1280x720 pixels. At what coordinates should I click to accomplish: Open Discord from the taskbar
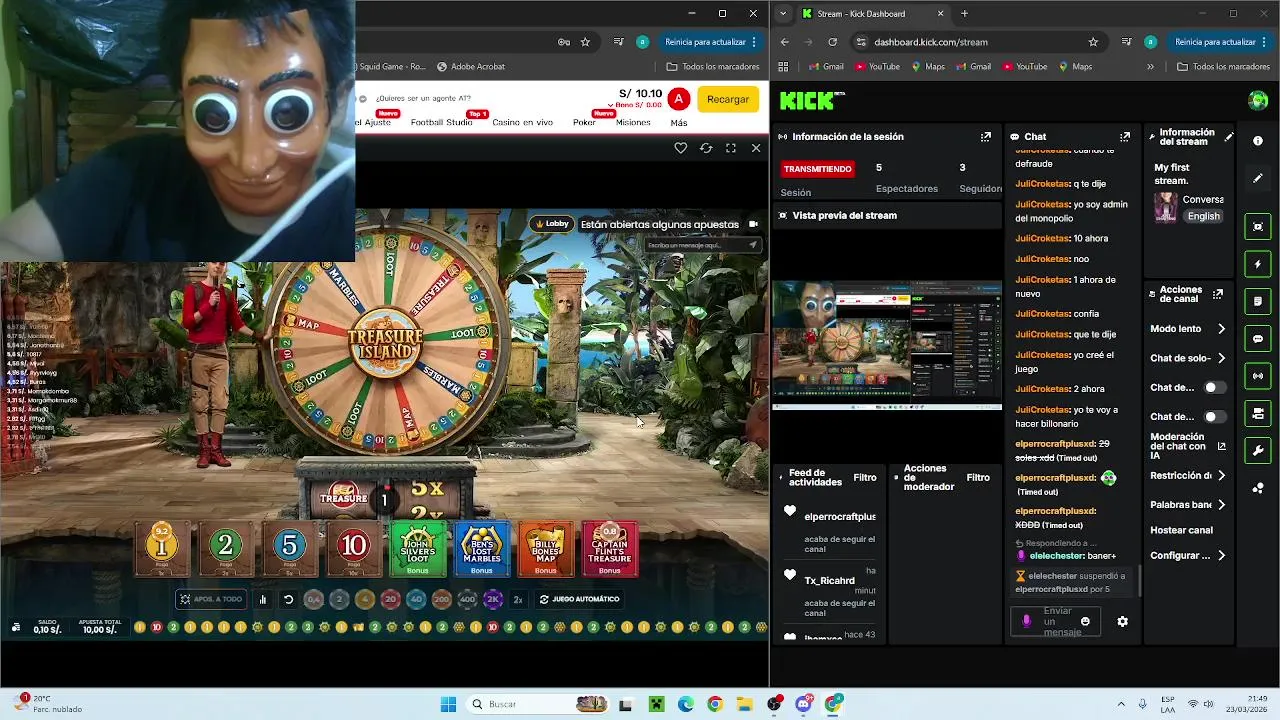(x=803, y=704)
